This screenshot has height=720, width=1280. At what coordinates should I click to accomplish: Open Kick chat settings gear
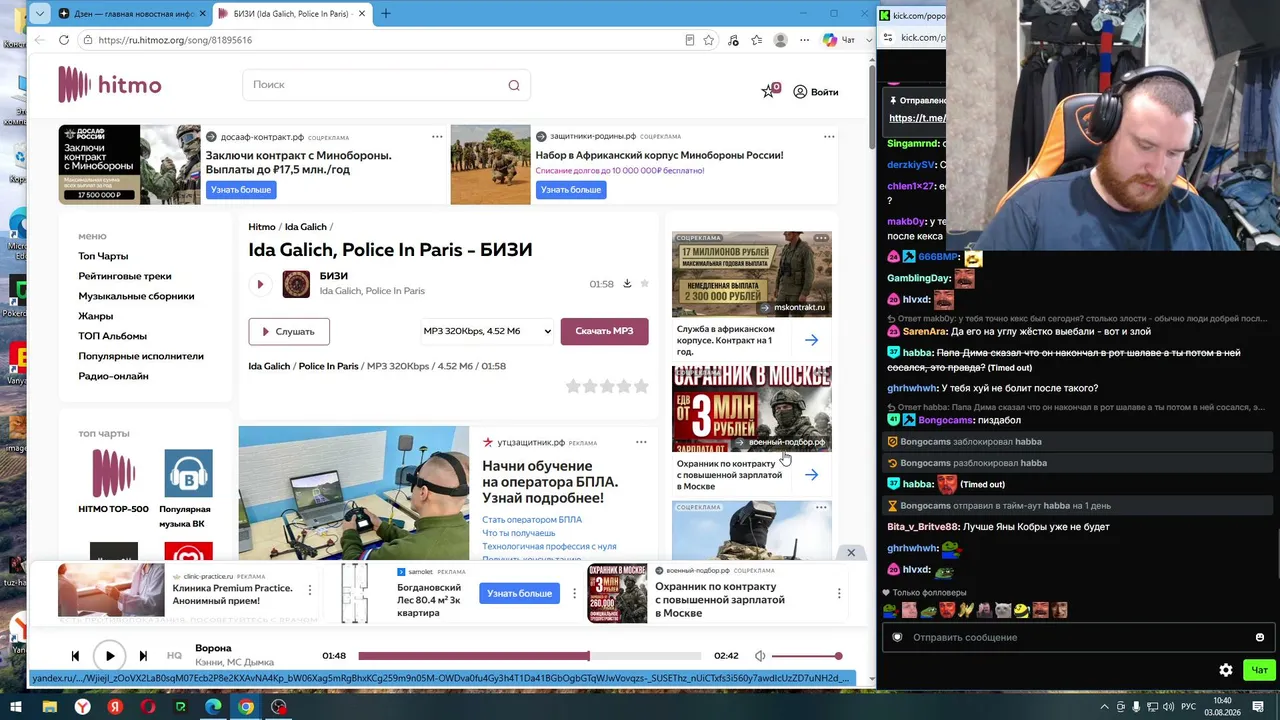click(x=1226, y=670)
